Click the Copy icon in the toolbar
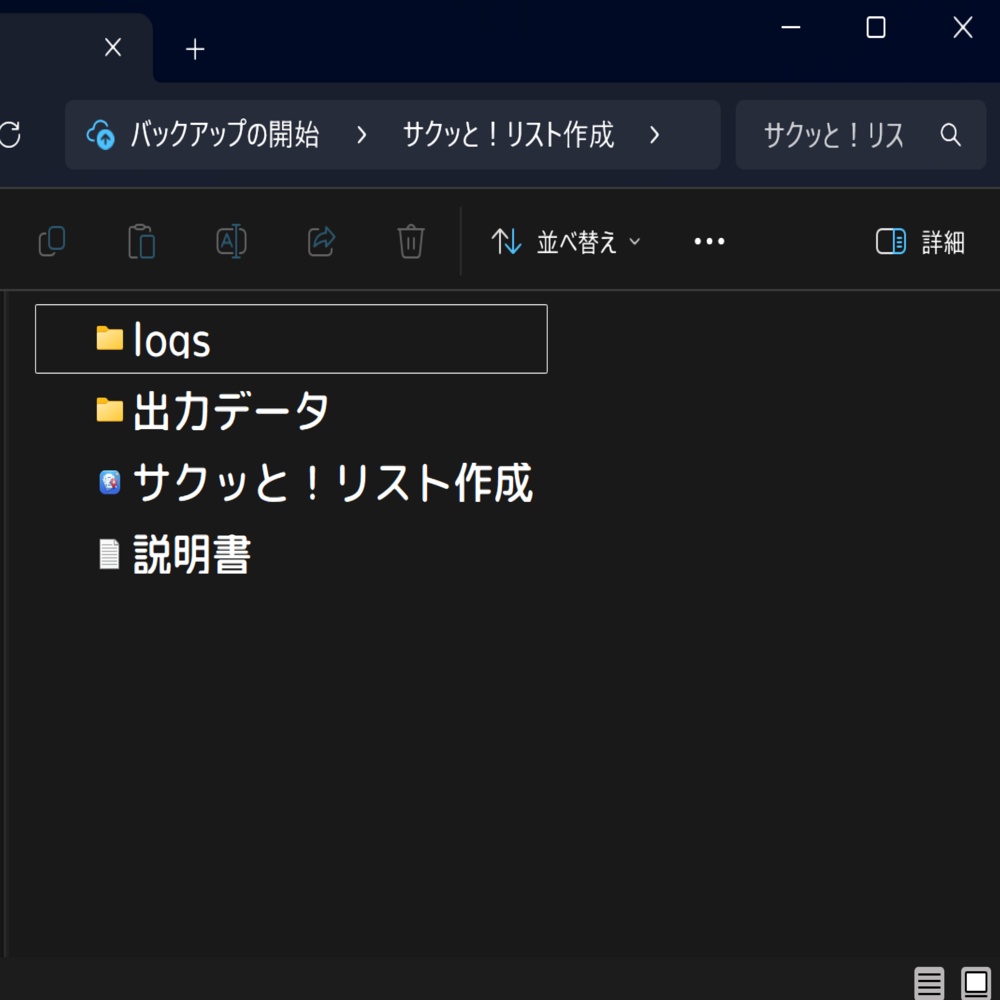The height and width of the screenshot is (1000, 1000). click(x=52, y=241)
